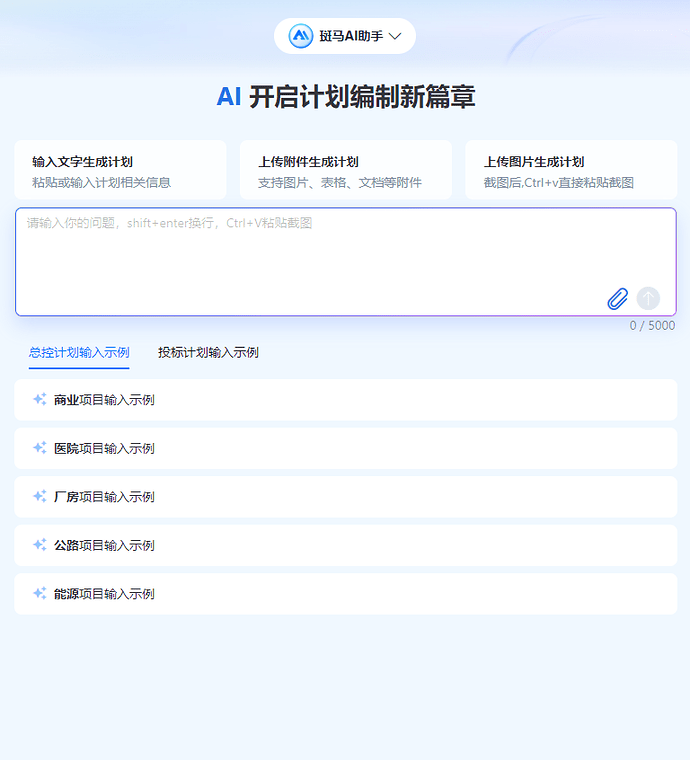Click the 斑马AI助手 logo icon
The width and height of the screenshot is (690, 760).
301,36
